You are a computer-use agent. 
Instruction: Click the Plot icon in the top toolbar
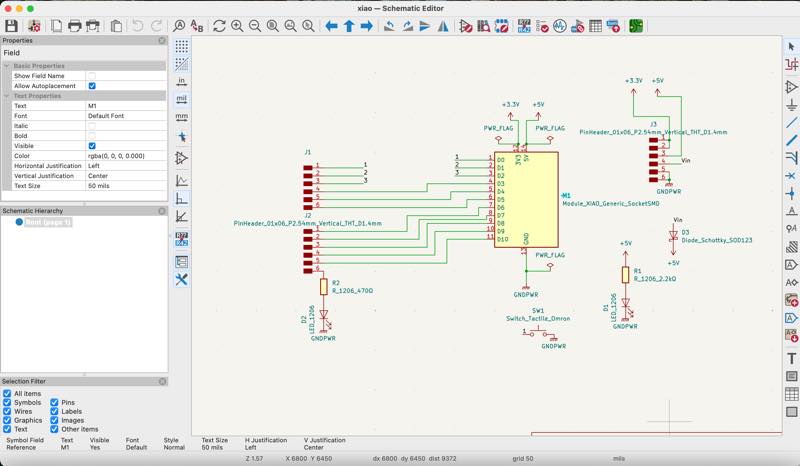pyautogui.click(x=93, y=26)
